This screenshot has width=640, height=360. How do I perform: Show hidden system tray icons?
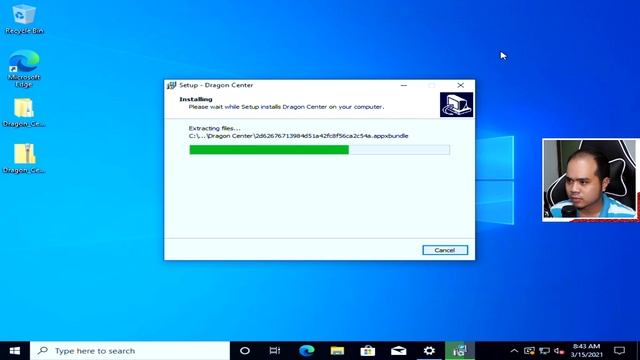[514, 351]
